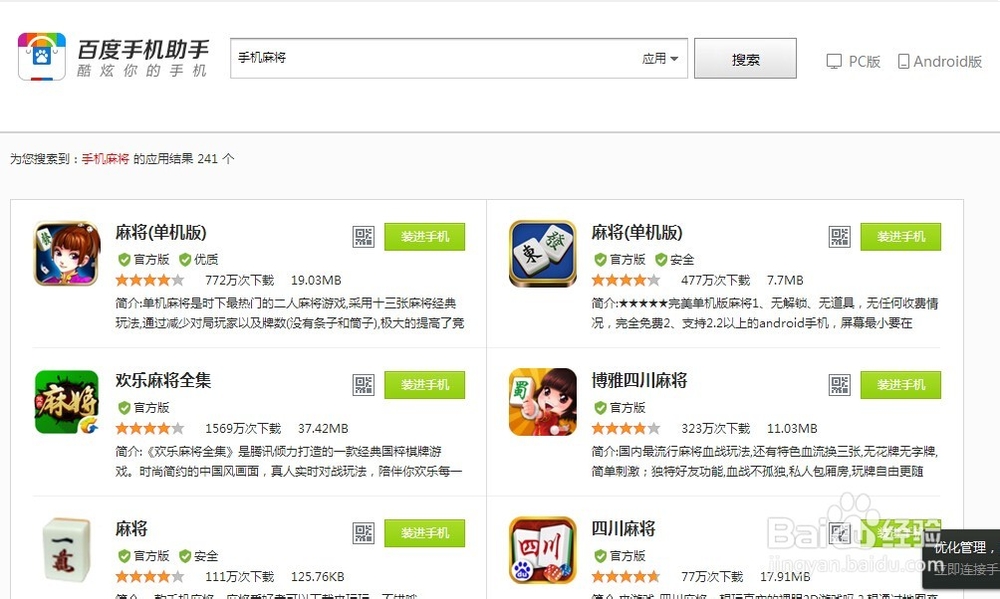Open the 麻将(单机版) title with 477万次下载
This screenshot has height=599, width=1000.
pyautogui.click(x=636, y=232)
